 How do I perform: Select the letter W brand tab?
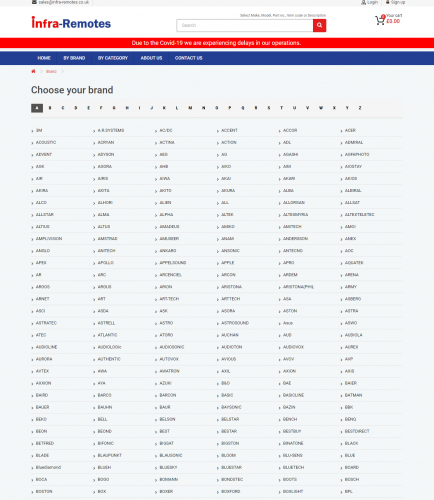tap(321, 108)
